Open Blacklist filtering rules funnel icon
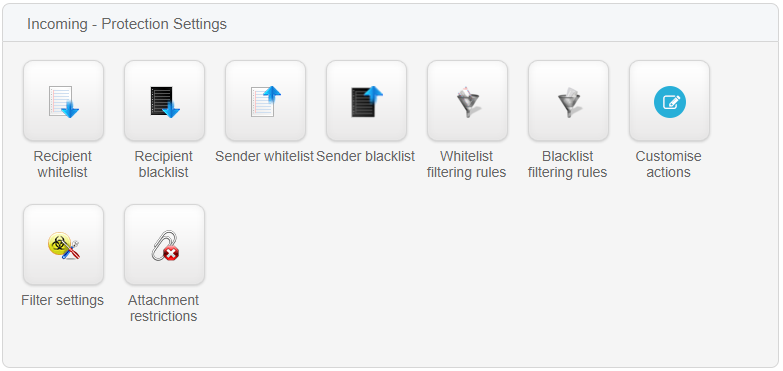This screenshot has height=371, width=783. click(568, 102)
